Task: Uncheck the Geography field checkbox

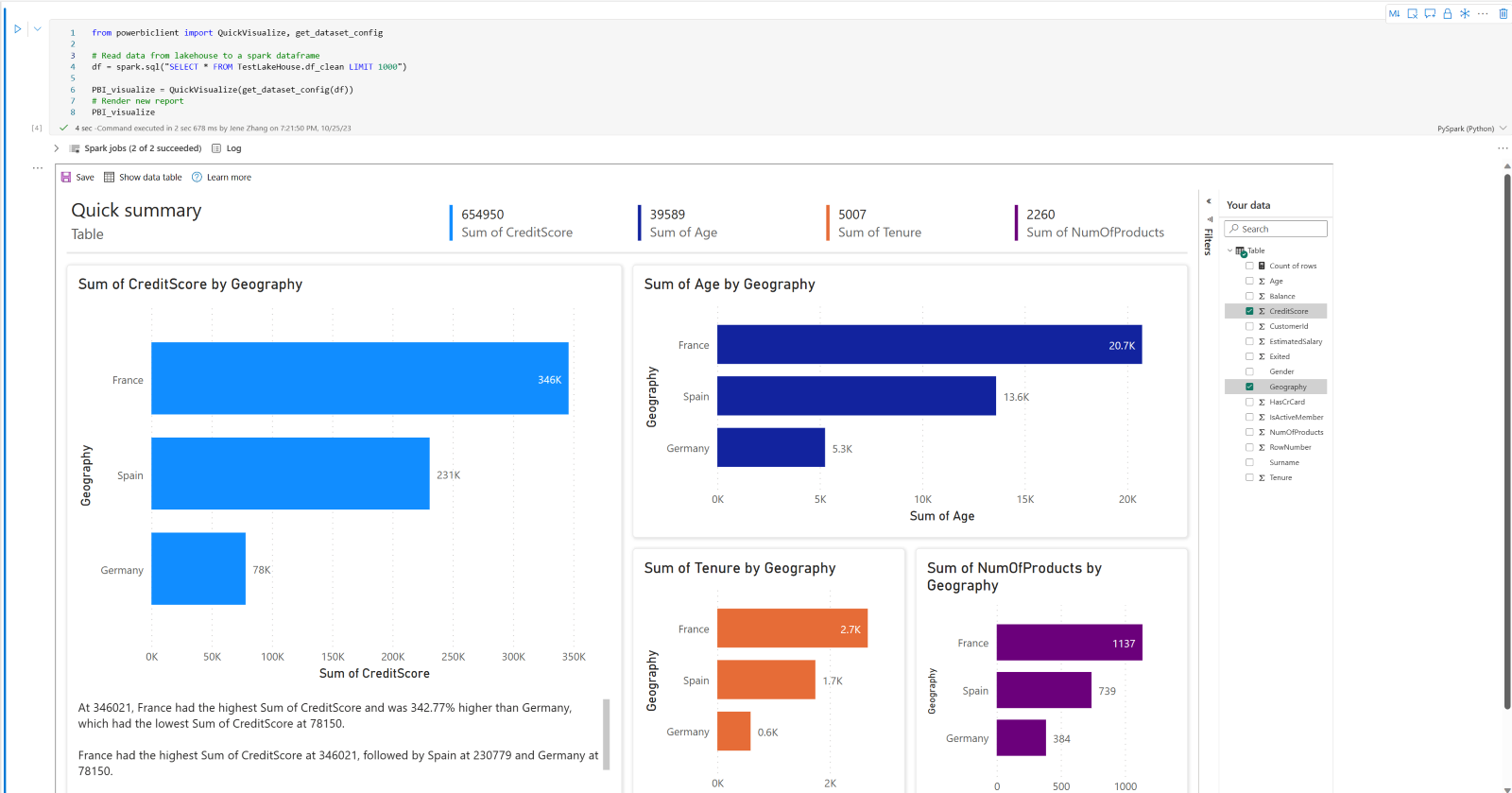Action: (x=1249, y=387)
